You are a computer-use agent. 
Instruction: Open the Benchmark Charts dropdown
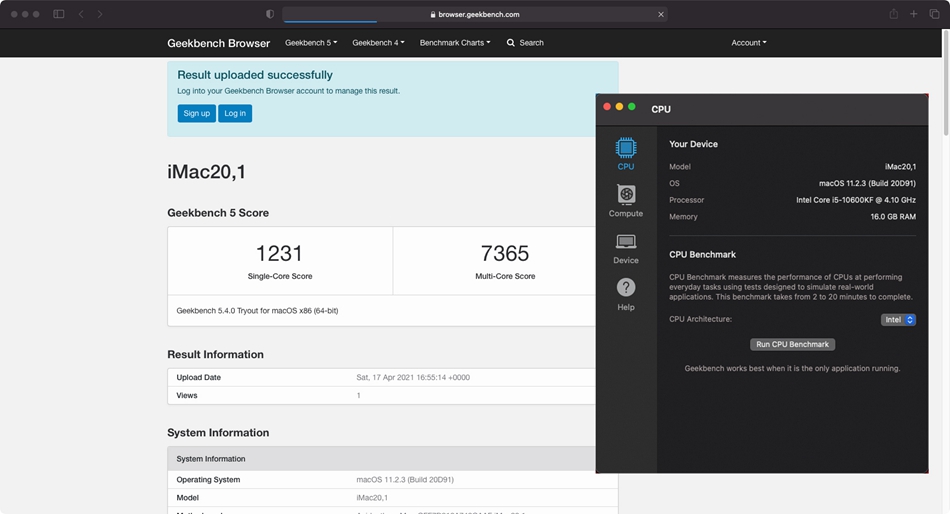click(455, 43)
